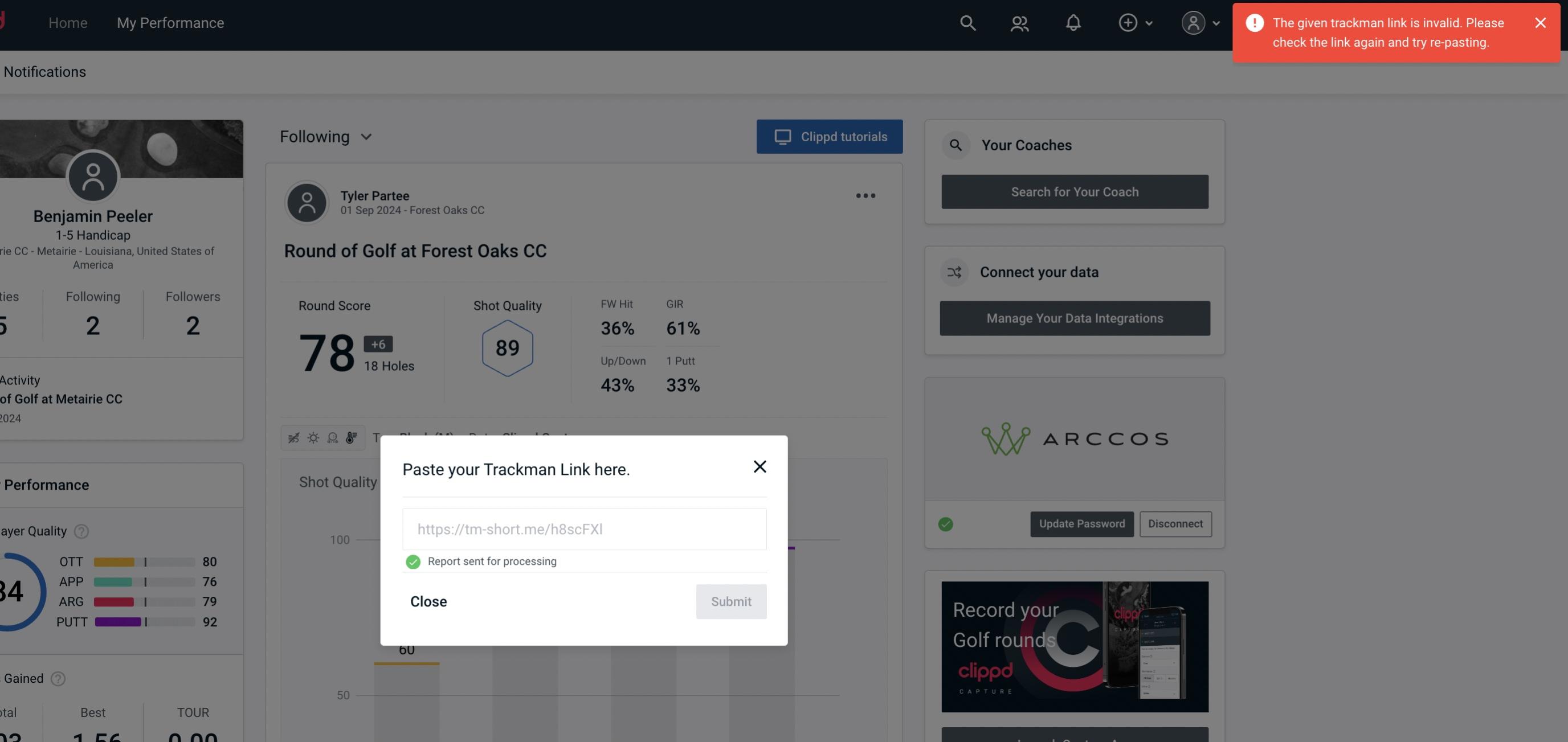Click the people/community icon in top nav
The width and height of the screenshot is (1568, 742).
tap(1018, 22)
